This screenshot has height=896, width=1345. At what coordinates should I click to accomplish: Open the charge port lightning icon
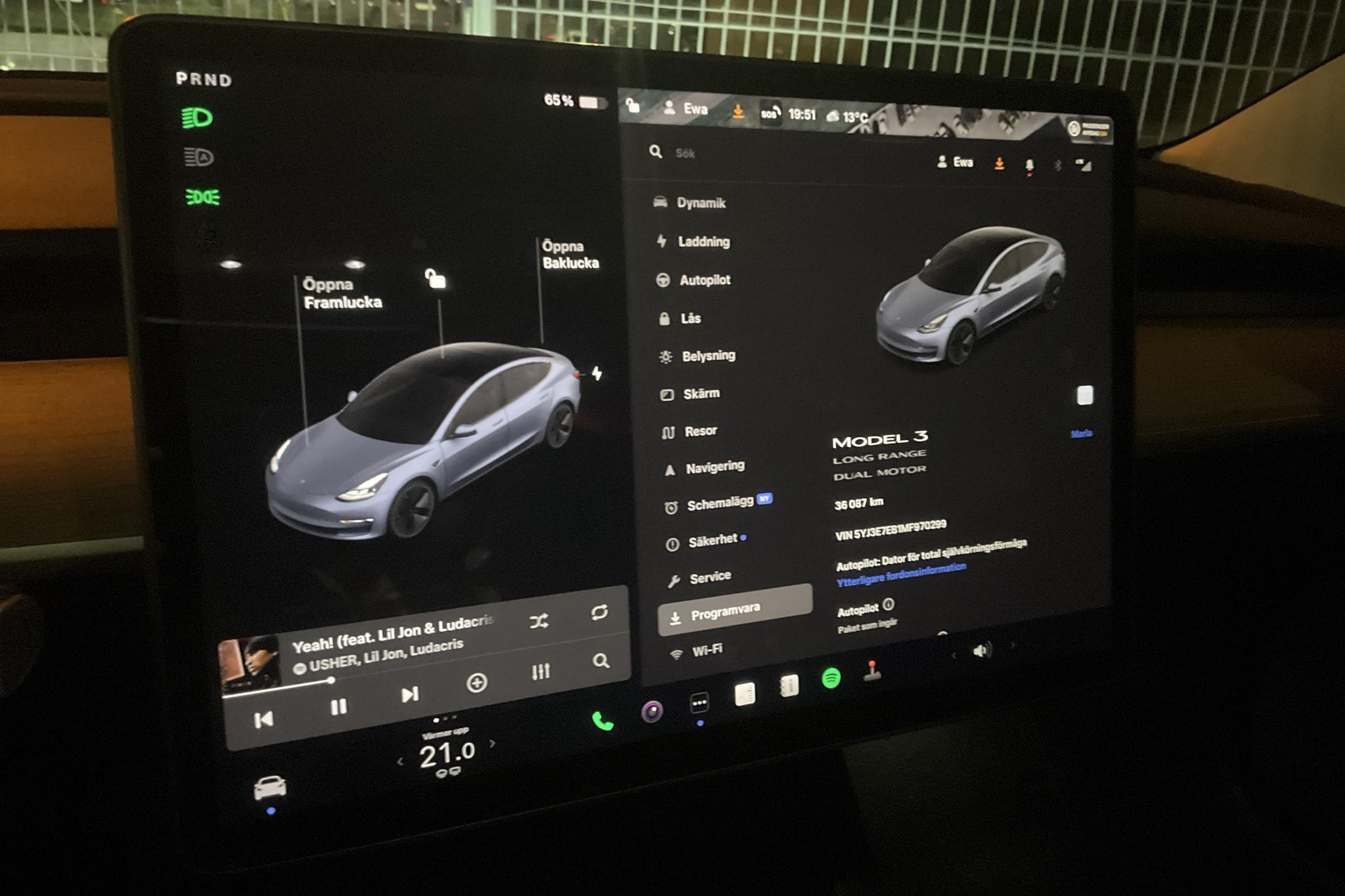596,373
